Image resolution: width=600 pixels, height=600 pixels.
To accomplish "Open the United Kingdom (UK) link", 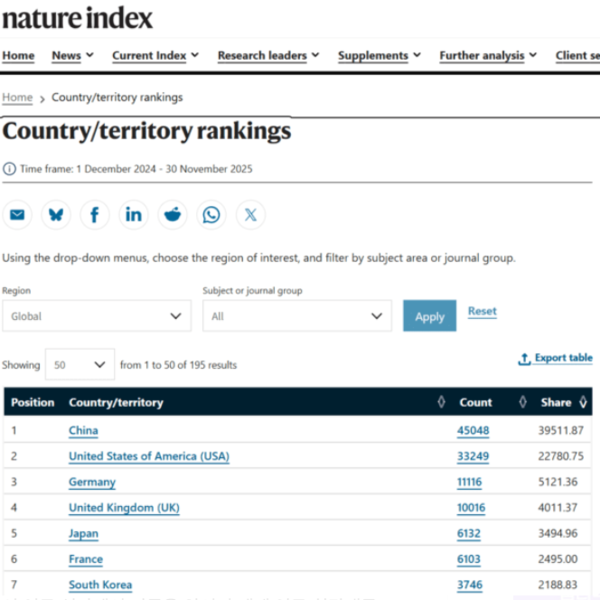I will pos(124,508).
